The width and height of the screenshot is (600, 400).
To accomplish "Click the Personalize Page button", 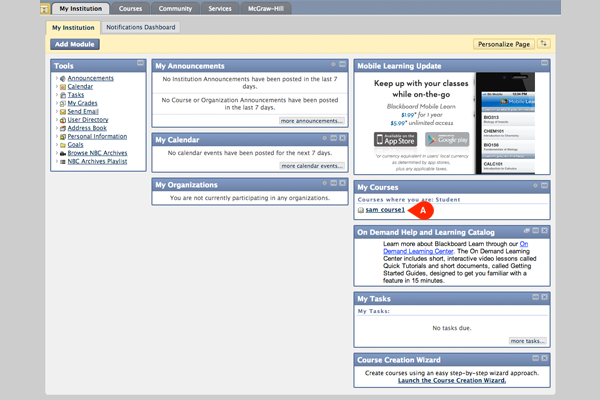I will (503, 44).
